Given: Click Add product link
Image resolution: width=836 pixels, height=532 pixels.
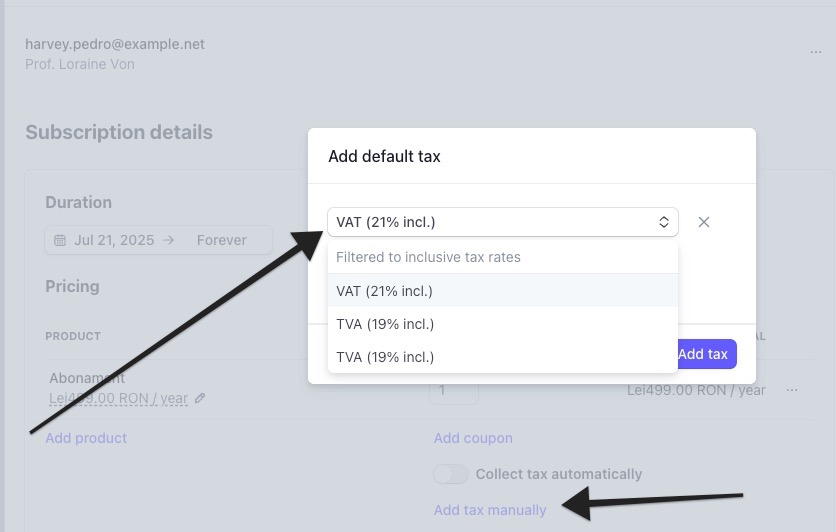Looking at the screenshot, I should (86, 438).
